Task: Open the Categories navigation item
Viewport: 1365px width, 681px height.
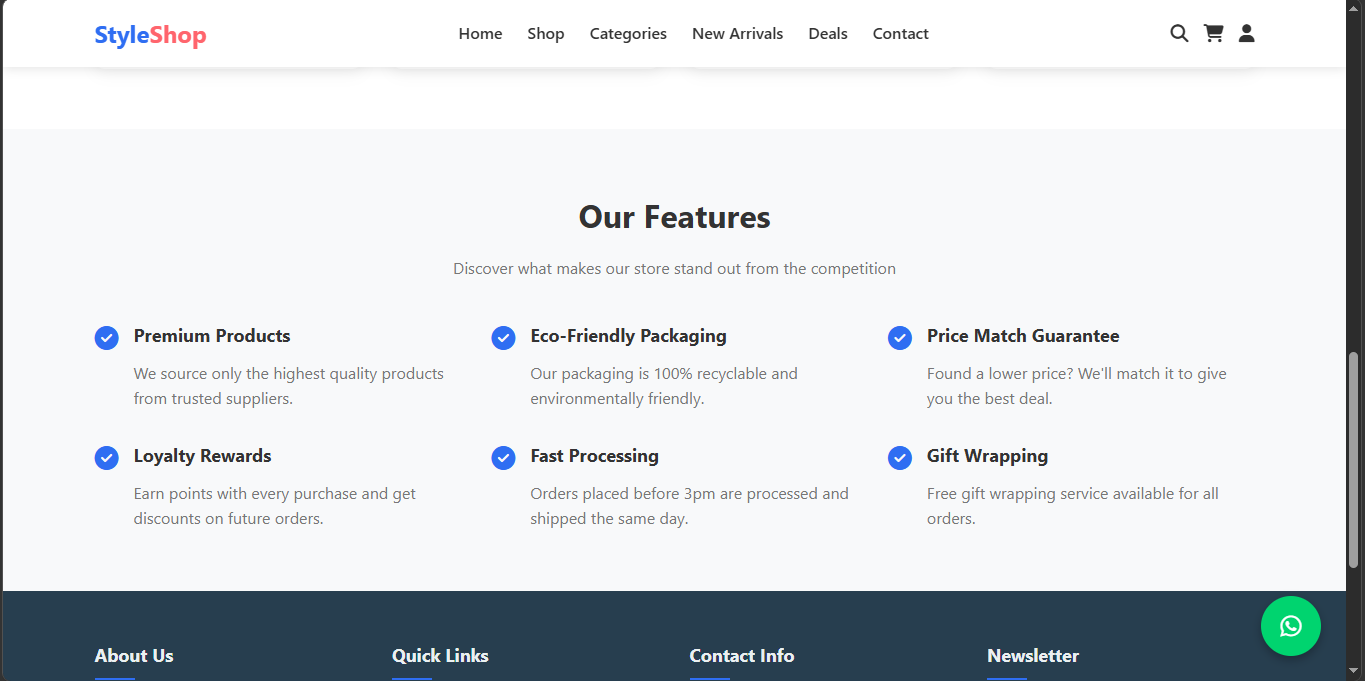Action: point(628,34)
